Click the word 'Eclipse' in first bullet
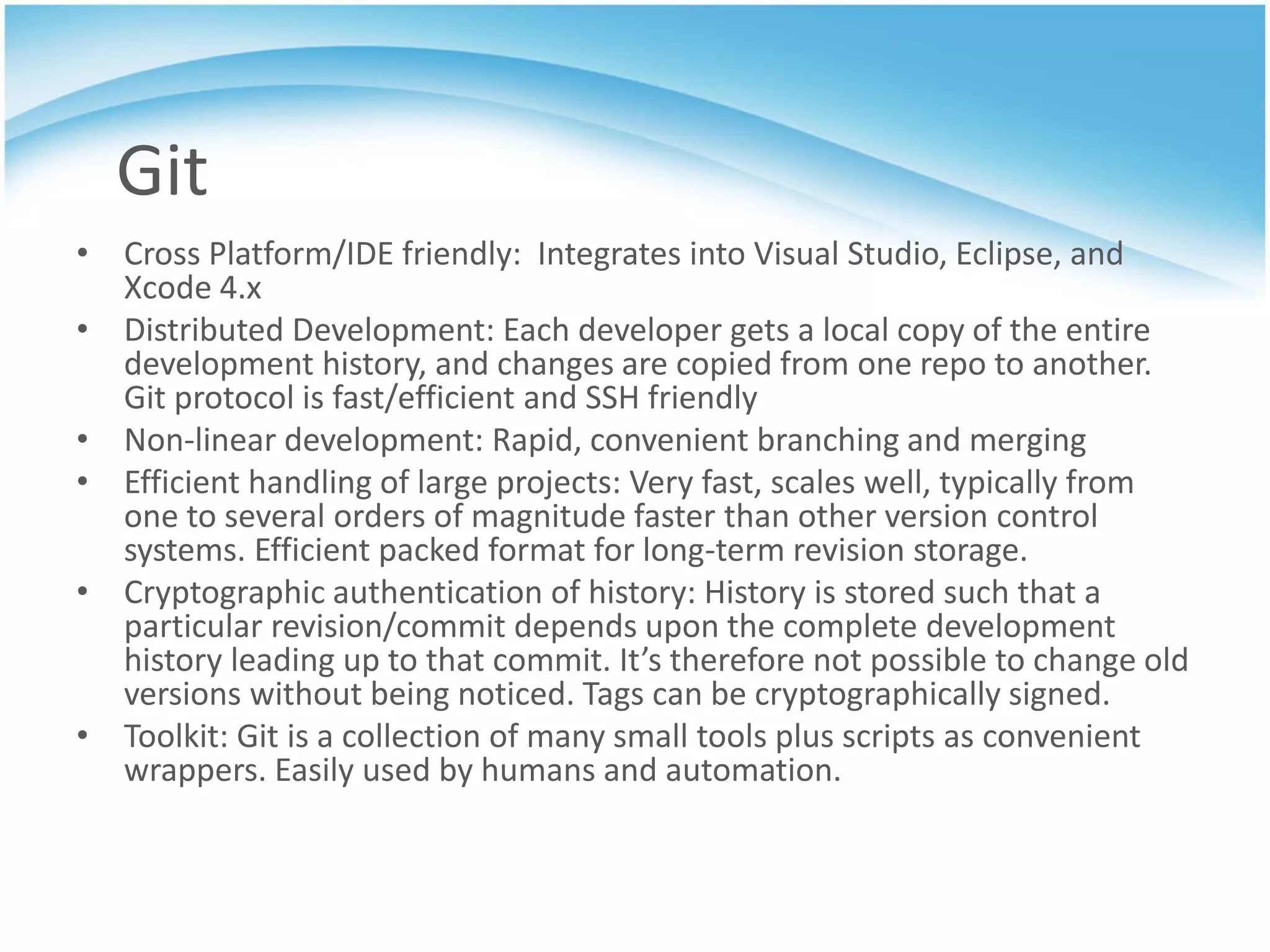Image resolution: width=1270 pixels, height=952 pixels. click(x=1003, y=254)
